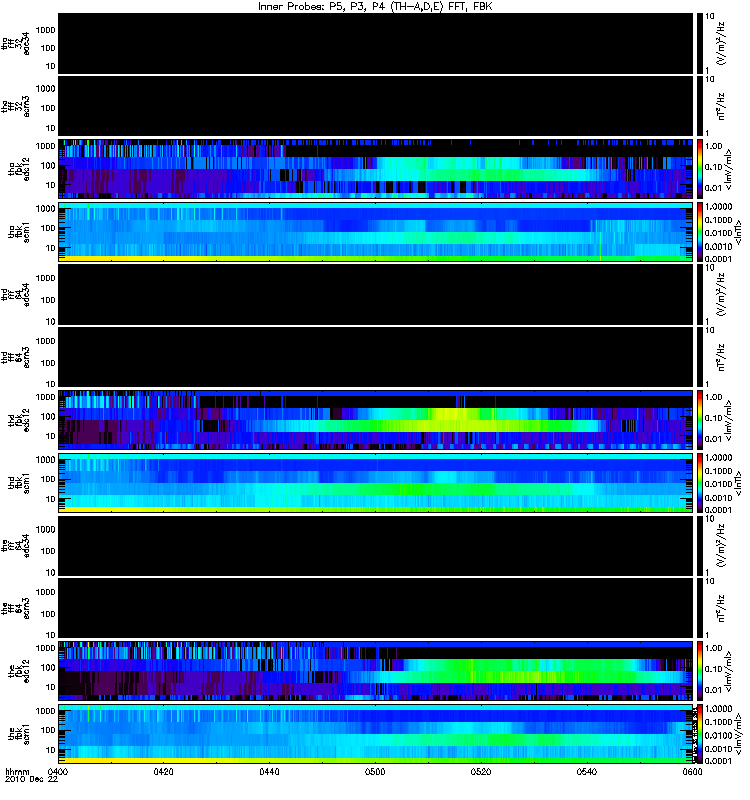Select the empty thd fff 64 scm3 panel
Image resolution: width=750 pixels, height=800 pixels.
376,357
